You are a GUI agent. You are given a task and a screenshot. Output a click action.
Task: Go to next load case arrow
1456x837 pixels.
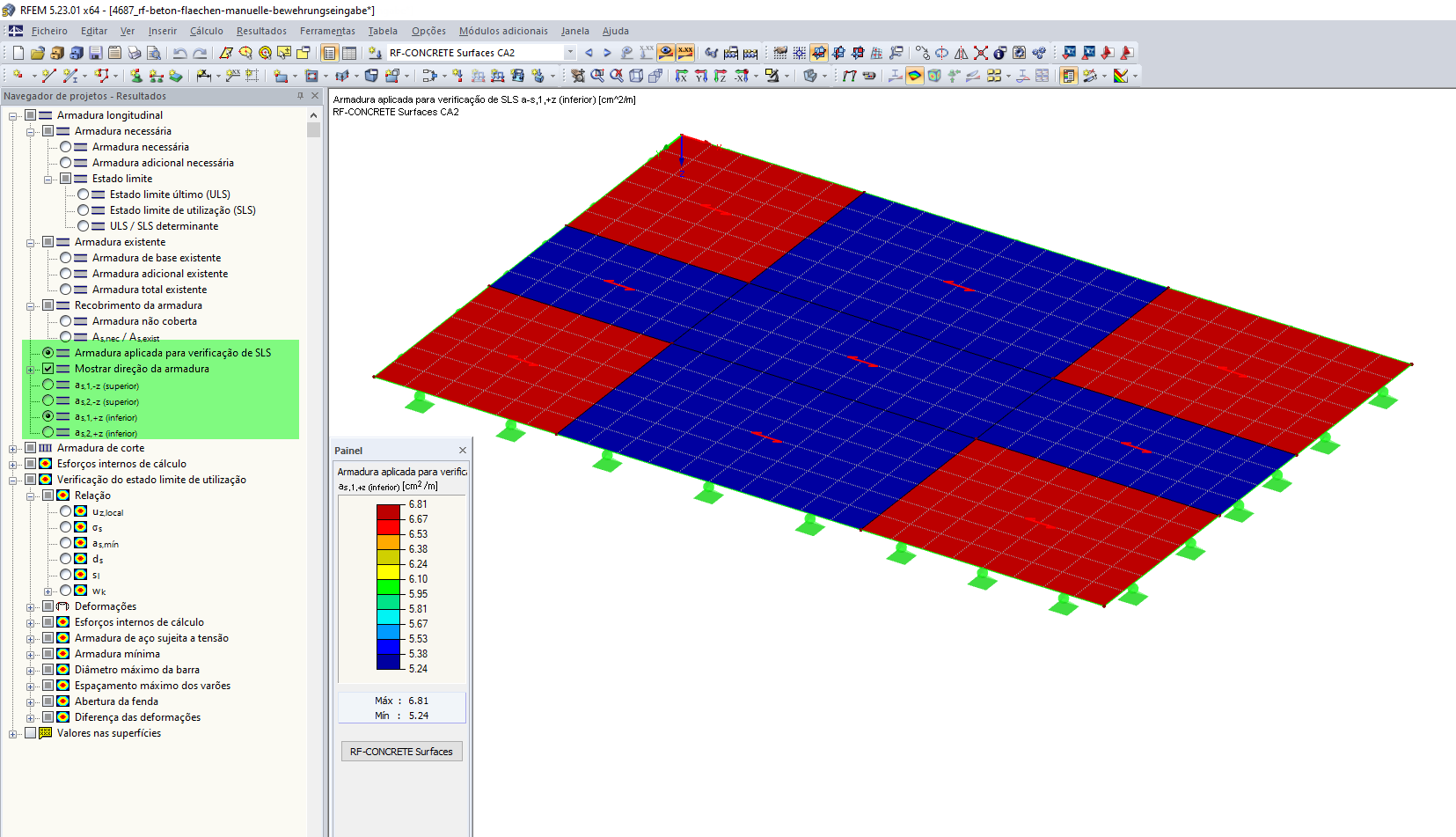(x=607, y=53)
